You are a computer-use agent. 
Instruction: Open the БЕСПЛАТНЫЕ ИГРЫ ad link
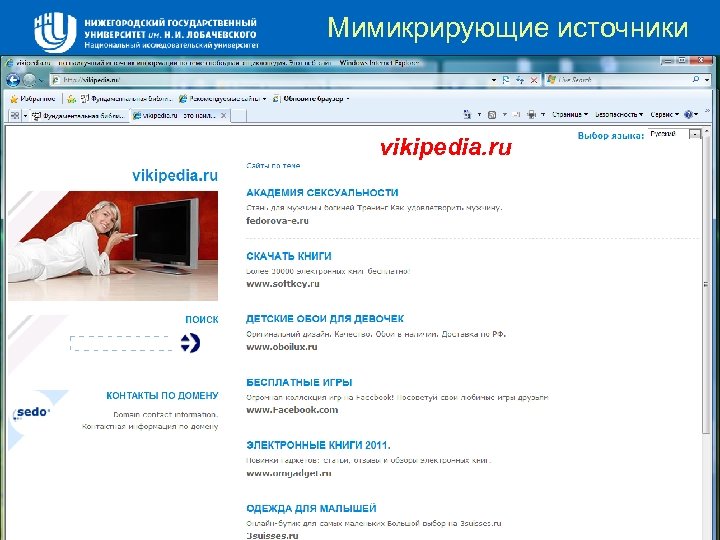[x=299, y=382]
